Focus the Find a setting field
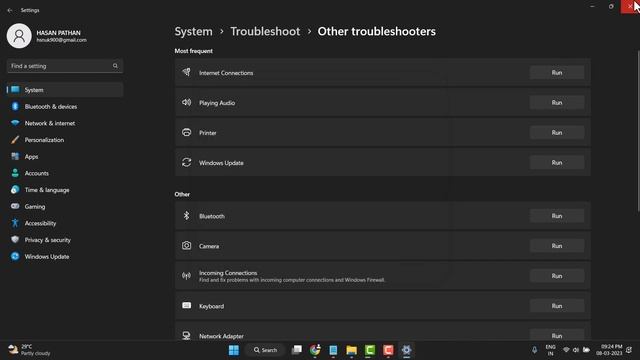The image size is (640, 360). tap(64, 66)
